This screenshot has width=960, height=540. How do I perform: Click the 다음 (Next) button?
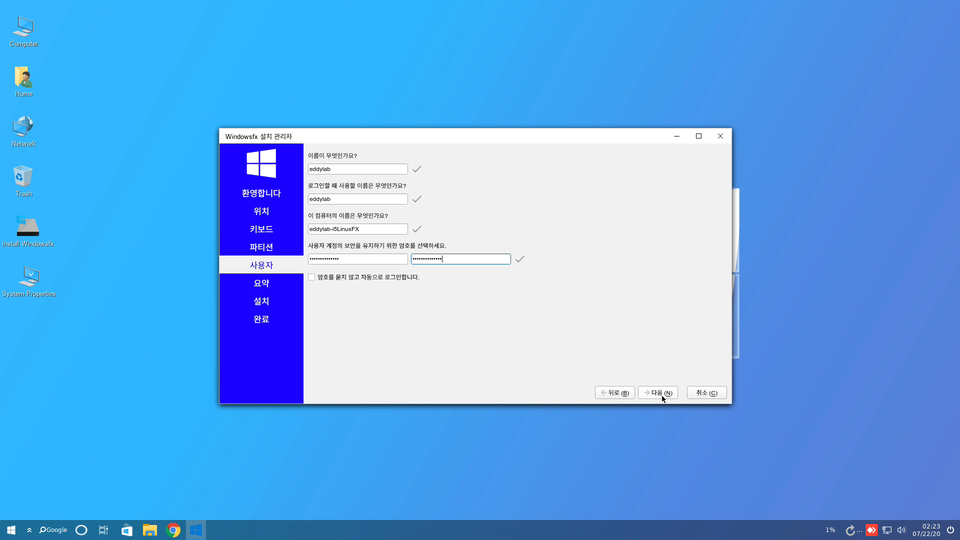658,392
